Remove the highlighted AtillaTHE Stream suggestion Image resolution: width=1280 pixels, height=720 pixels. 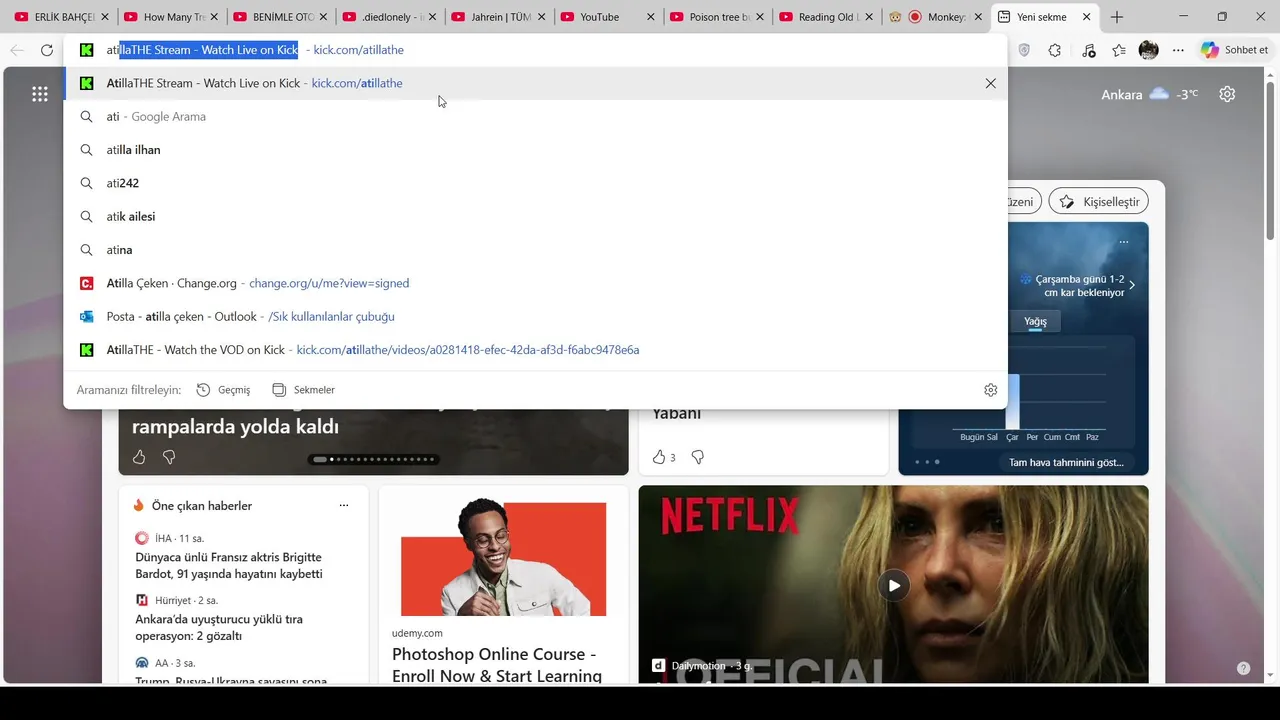pos(990,83)
